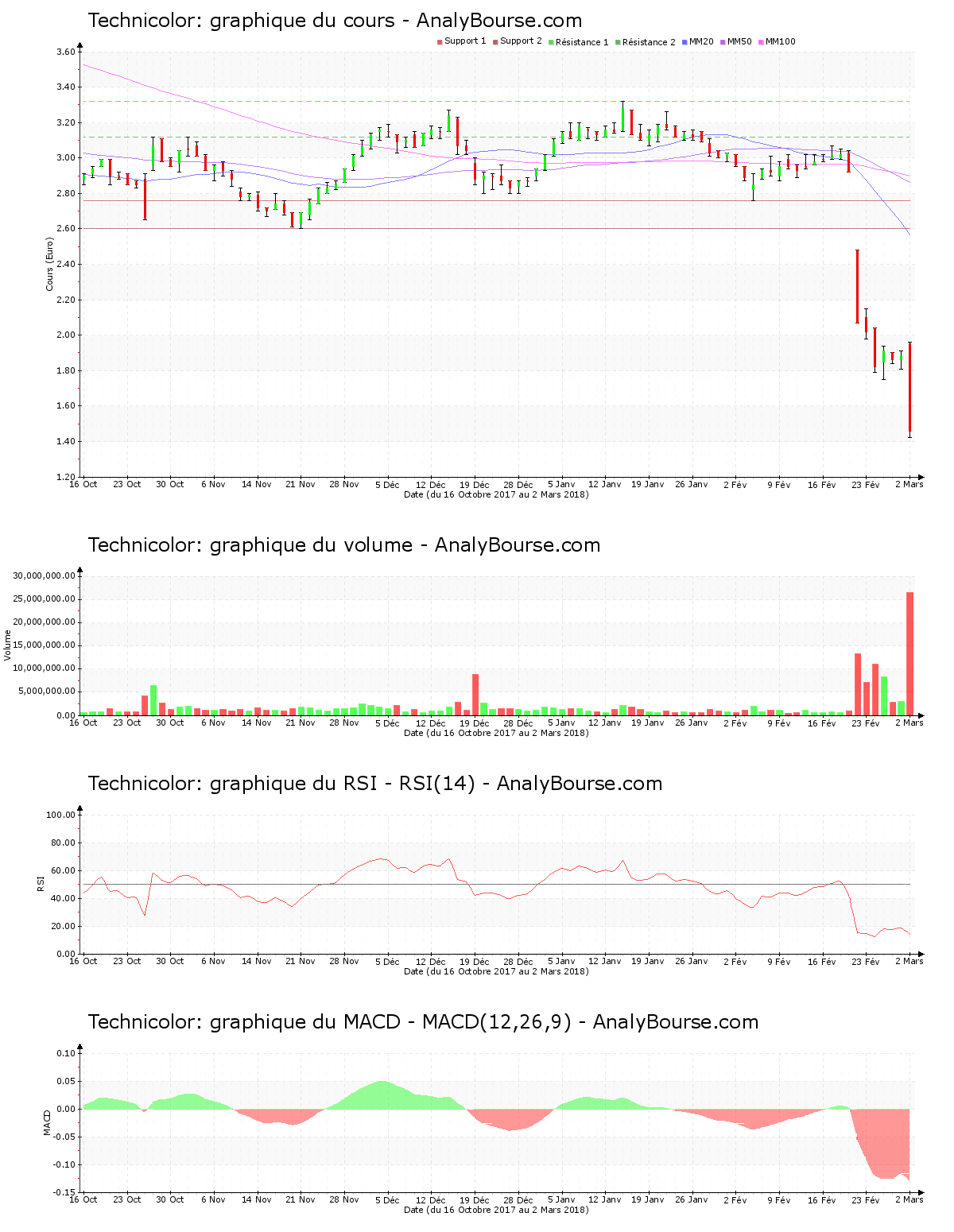Click the pink MM100 legend swatch
The image size is (954, 1232).
coord(761,42)
